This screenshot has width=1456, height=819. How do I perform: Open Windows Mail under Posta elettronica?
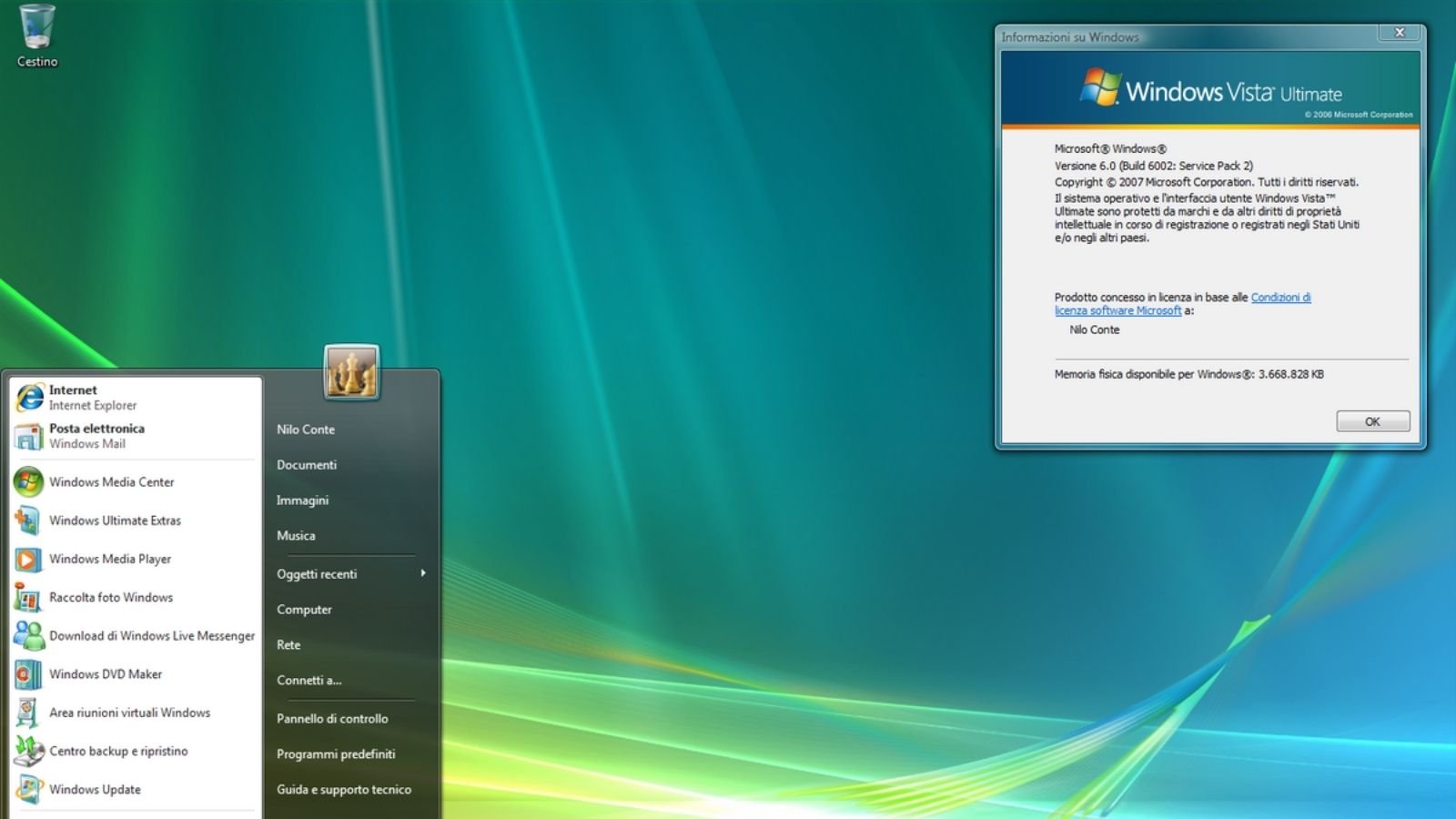point(136,436)
